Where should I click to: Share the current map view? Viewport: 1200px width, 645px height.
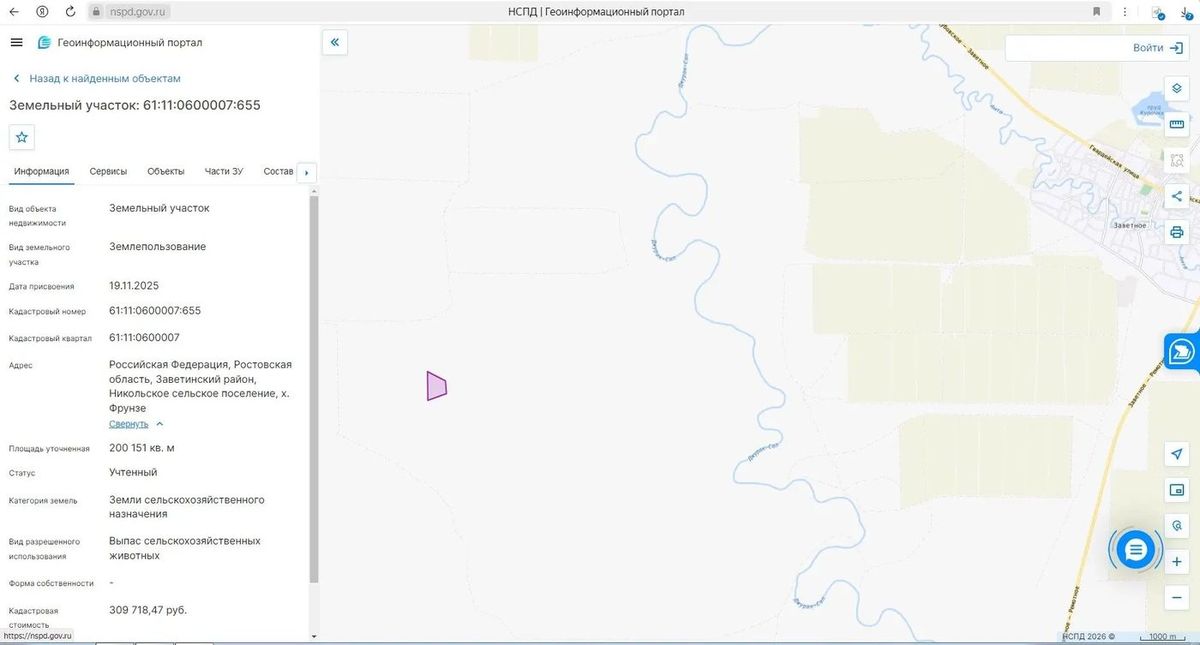(1177, 196)
